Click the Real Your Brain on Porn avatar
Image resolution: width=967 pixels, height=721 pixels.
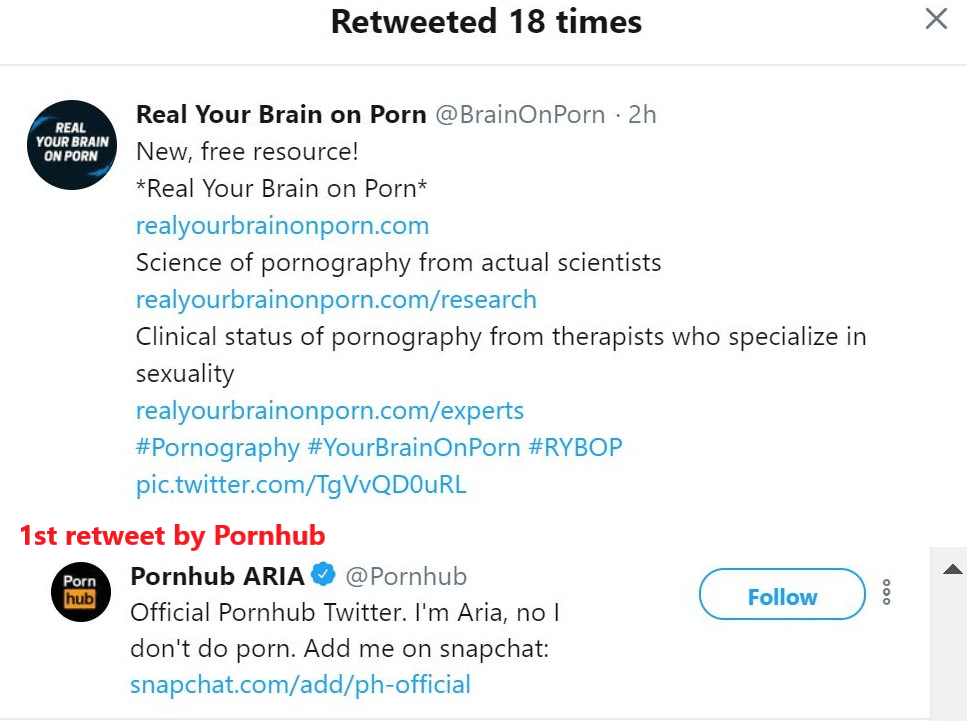coord(73,145)
